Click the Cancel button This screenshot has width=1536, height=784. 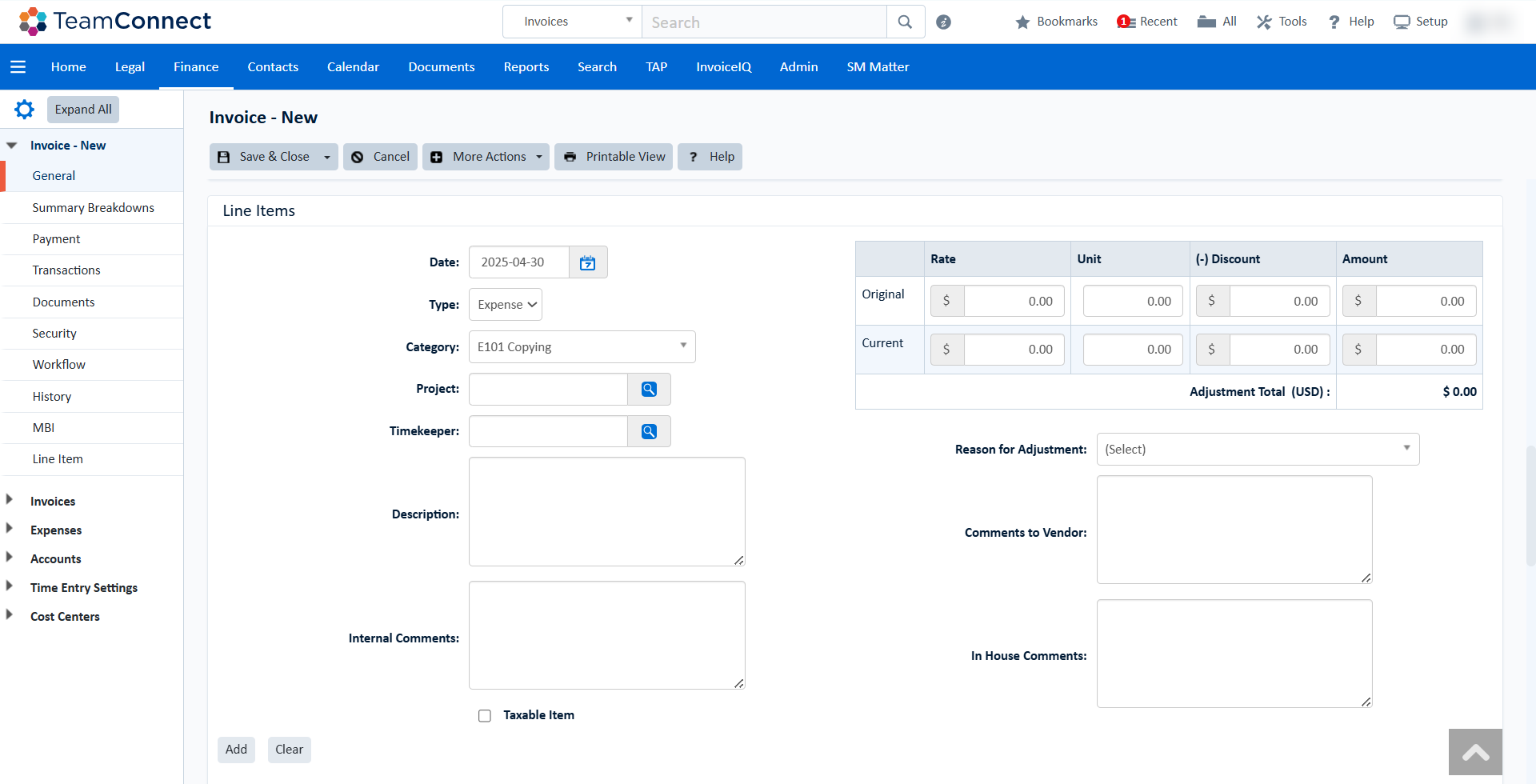381,157
